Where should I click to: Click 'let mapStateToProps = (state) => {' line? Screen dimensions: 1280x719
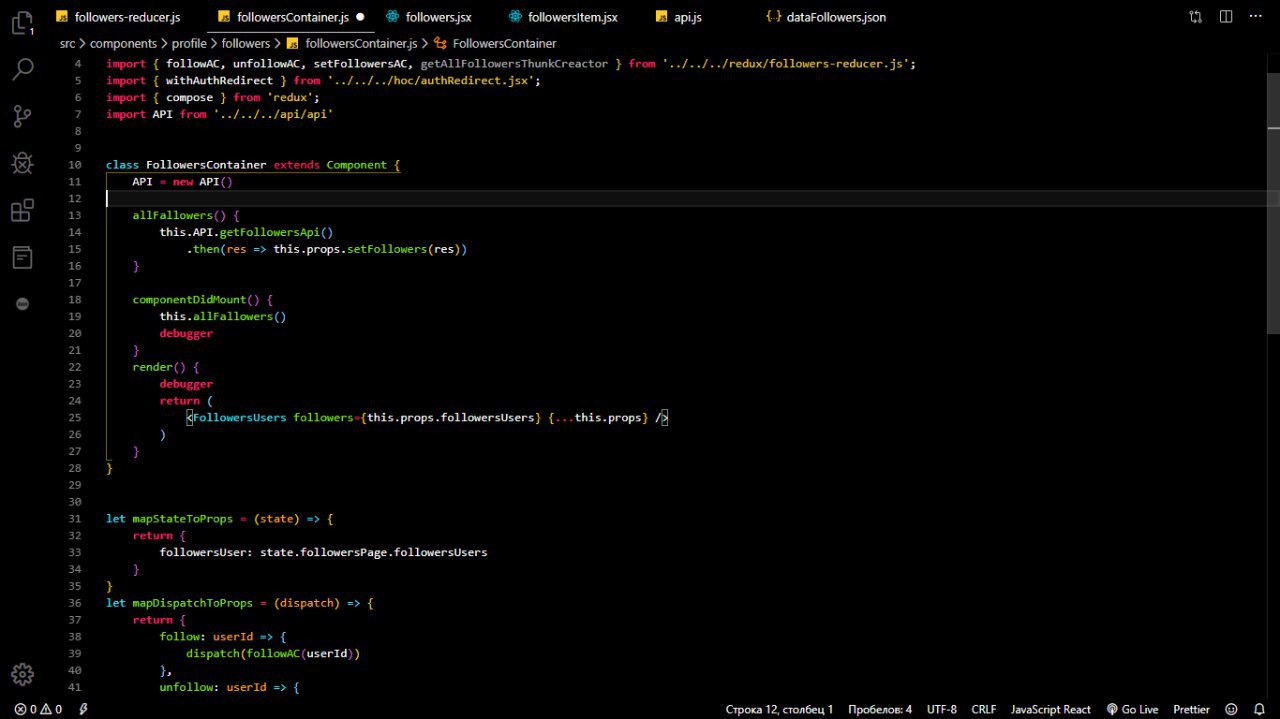pyautogui.click(x=220, y=519)
